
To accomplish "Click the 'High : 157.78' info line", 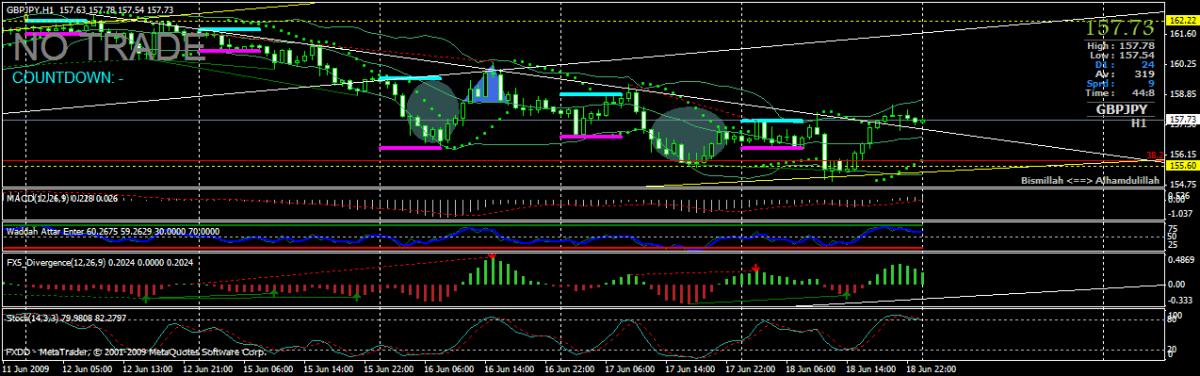I will pyautogui.click(x=1120, y=45).
